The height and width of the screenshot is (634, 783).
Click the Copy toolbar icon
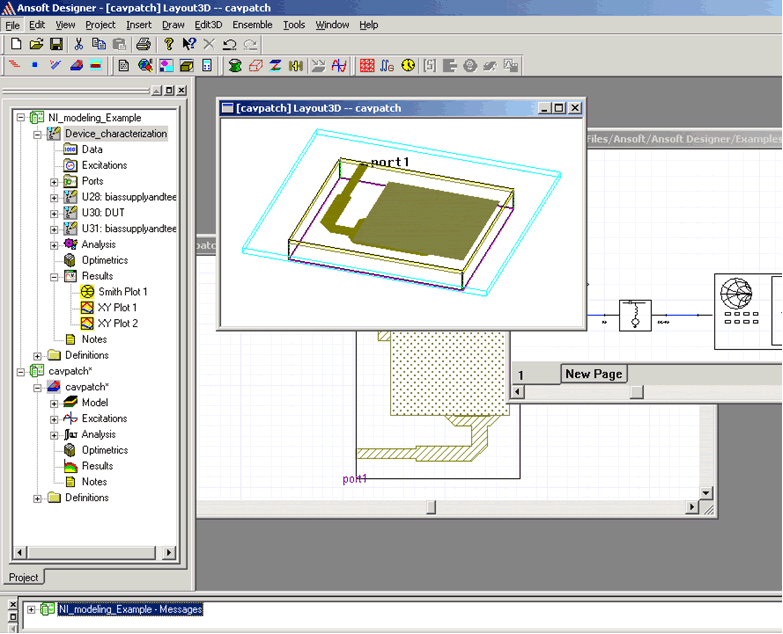point(98,44)
